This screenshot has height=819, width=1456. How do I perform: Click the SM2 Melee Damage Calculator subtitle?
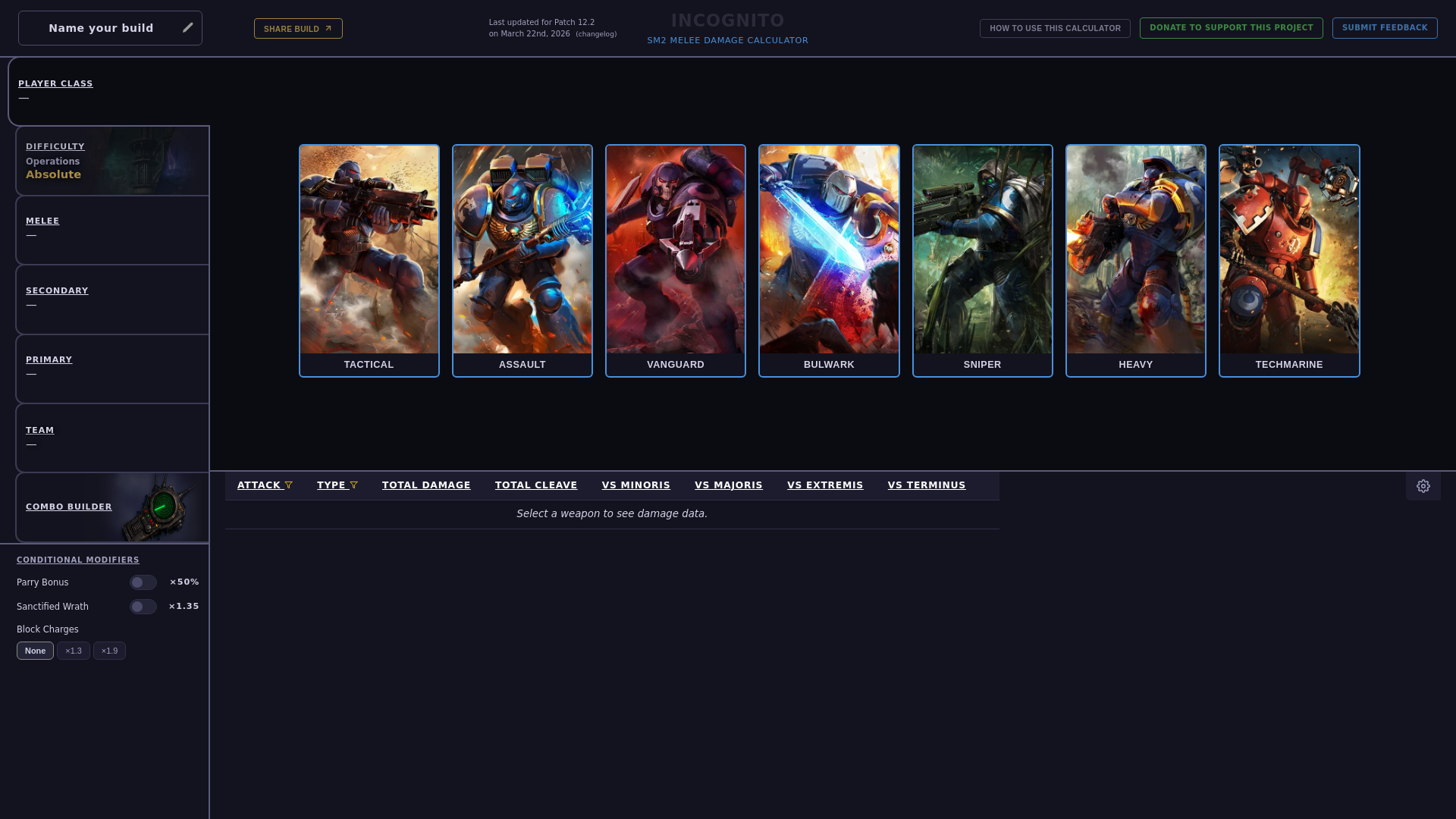(728, 40)
